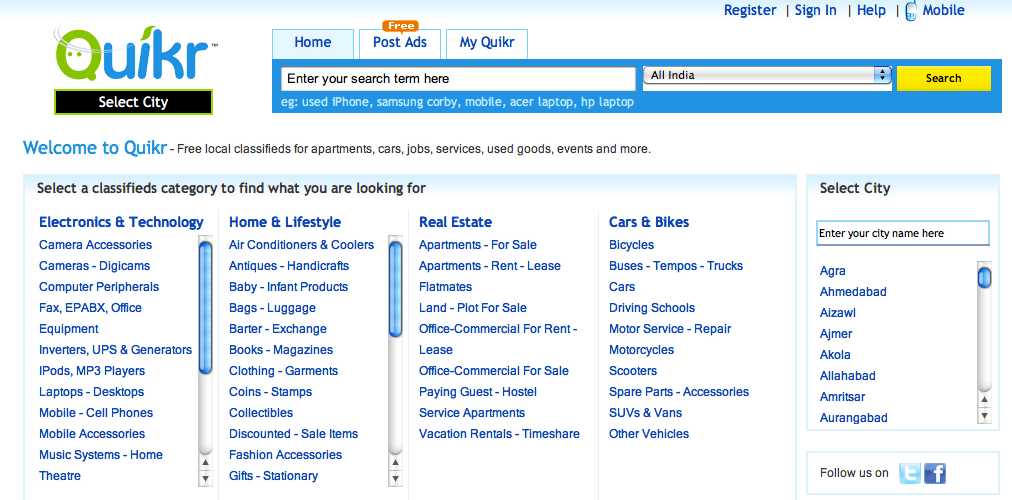Open Books - Magazines
The image size is (1012, 500).
tap(281, 350)
